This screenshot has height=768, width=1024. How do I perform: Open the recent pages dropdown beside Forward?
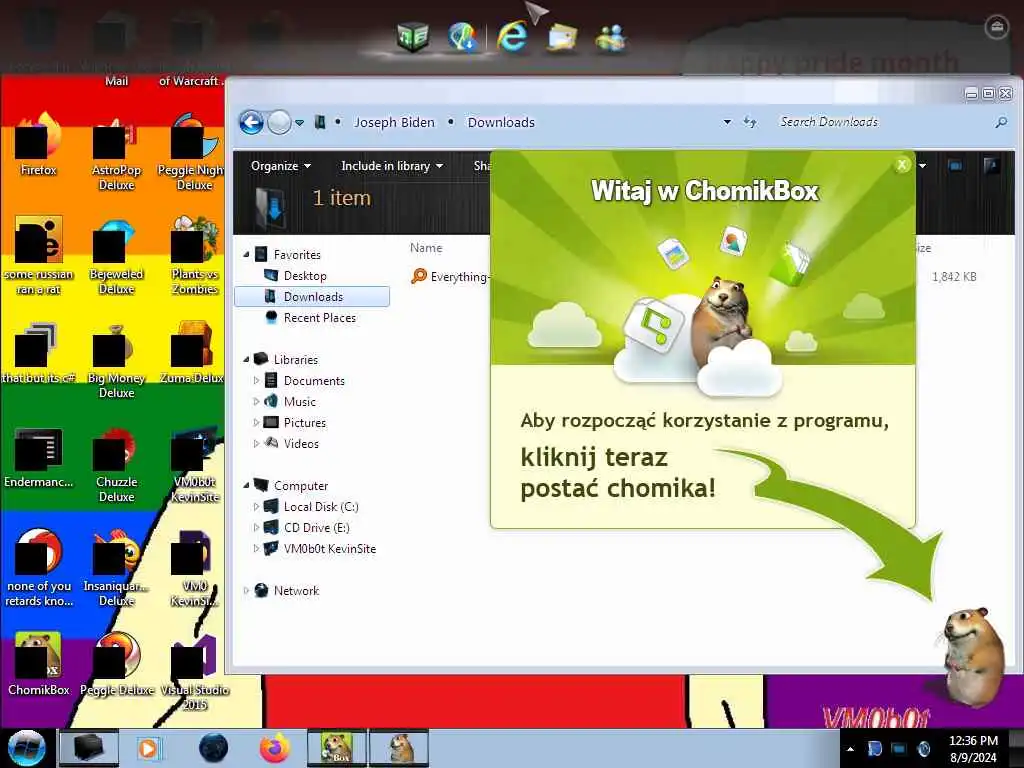point(299,123)
